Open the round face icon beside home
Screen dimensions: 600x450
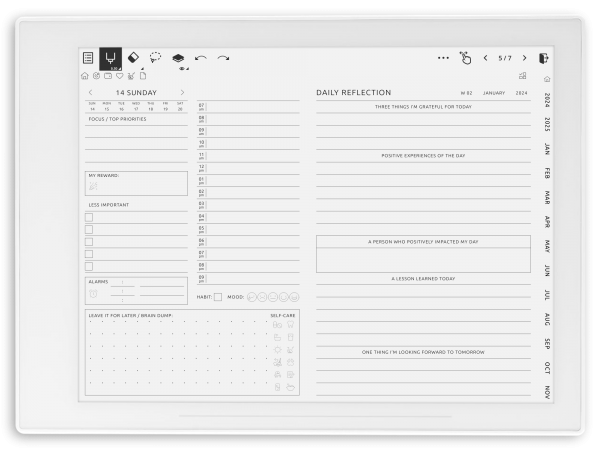96,76
